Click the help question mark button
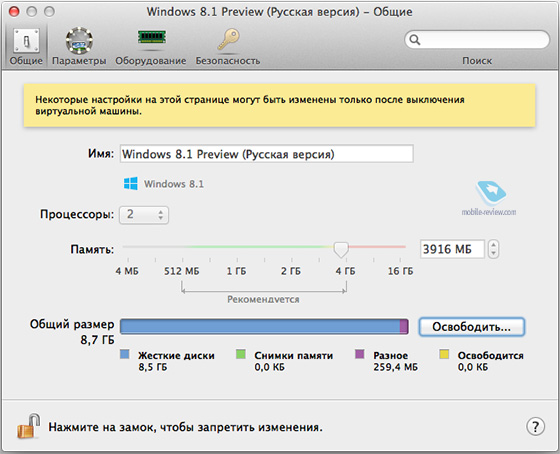 pos(535,426)
